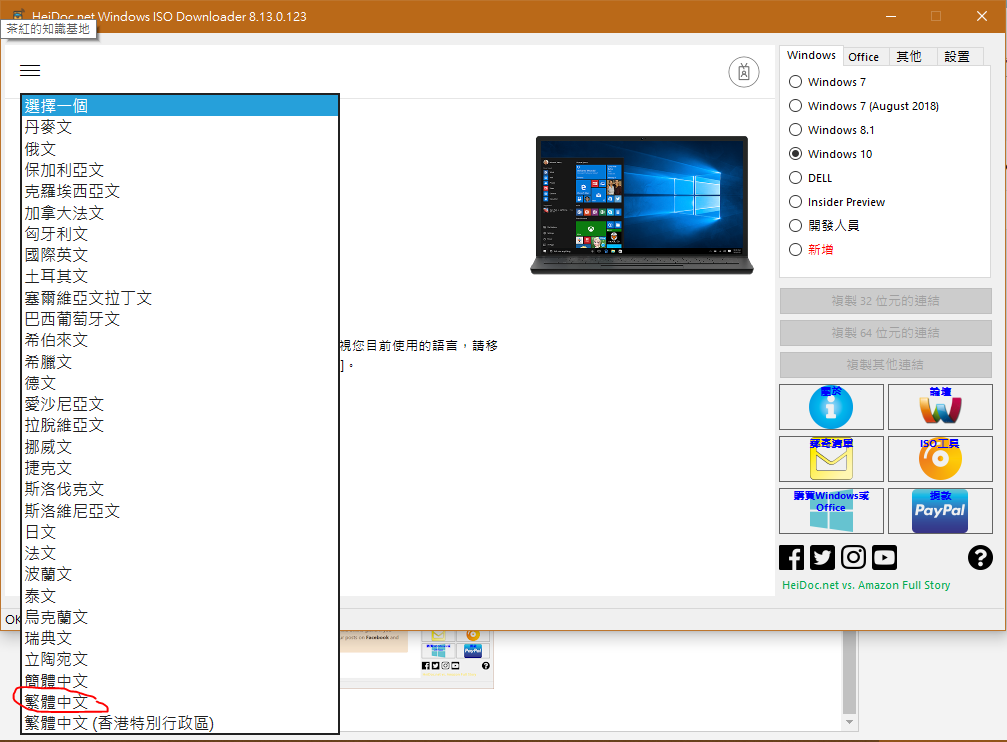Open the hamburger menu icon
Image resolution: width=1007 pixels, height=742 pixels.
[30, 71]
